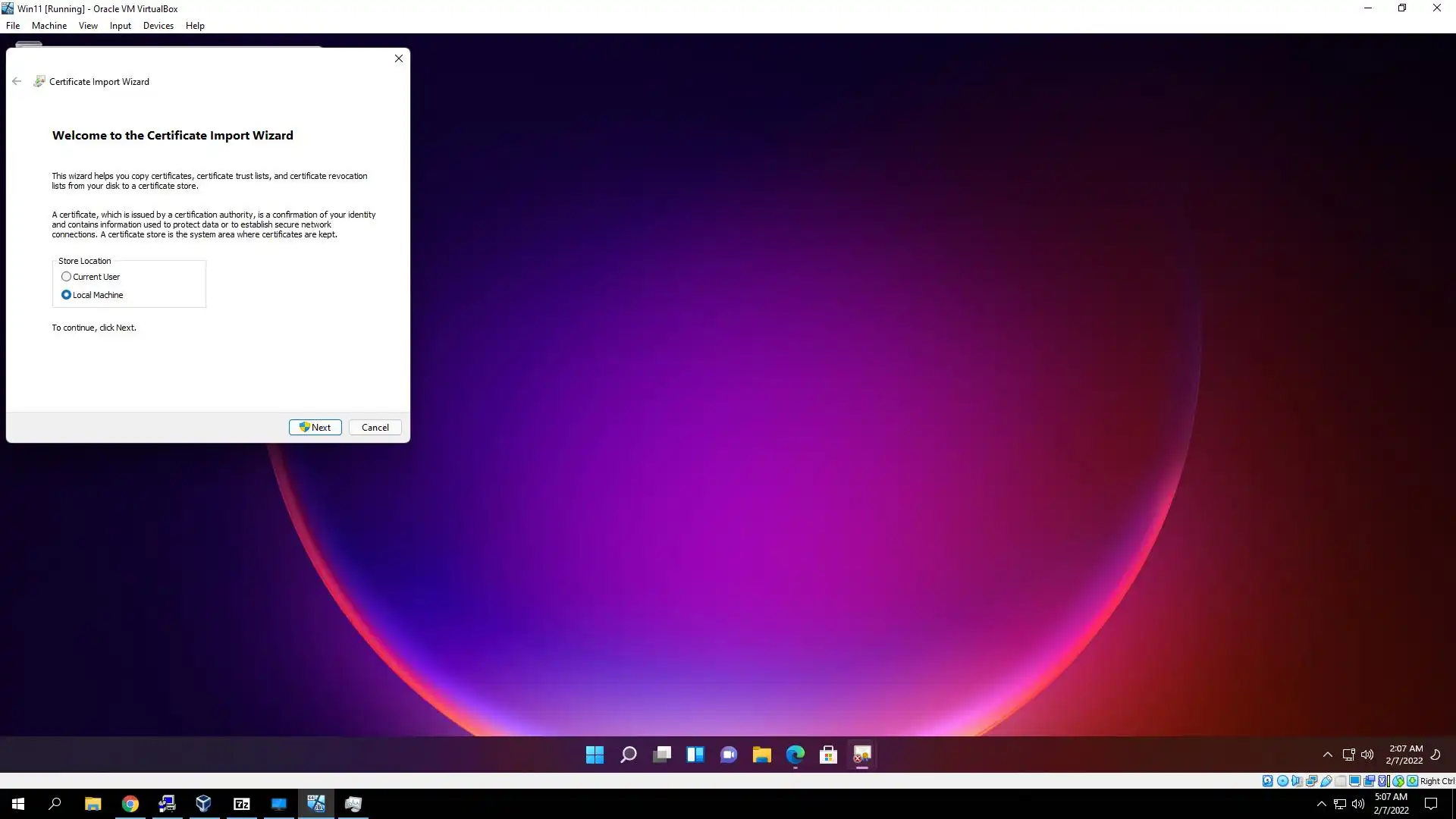Click the VirtualBox USB status icon
The height and width of the screenshot is (819, 1456).
tap(1326, 781)
